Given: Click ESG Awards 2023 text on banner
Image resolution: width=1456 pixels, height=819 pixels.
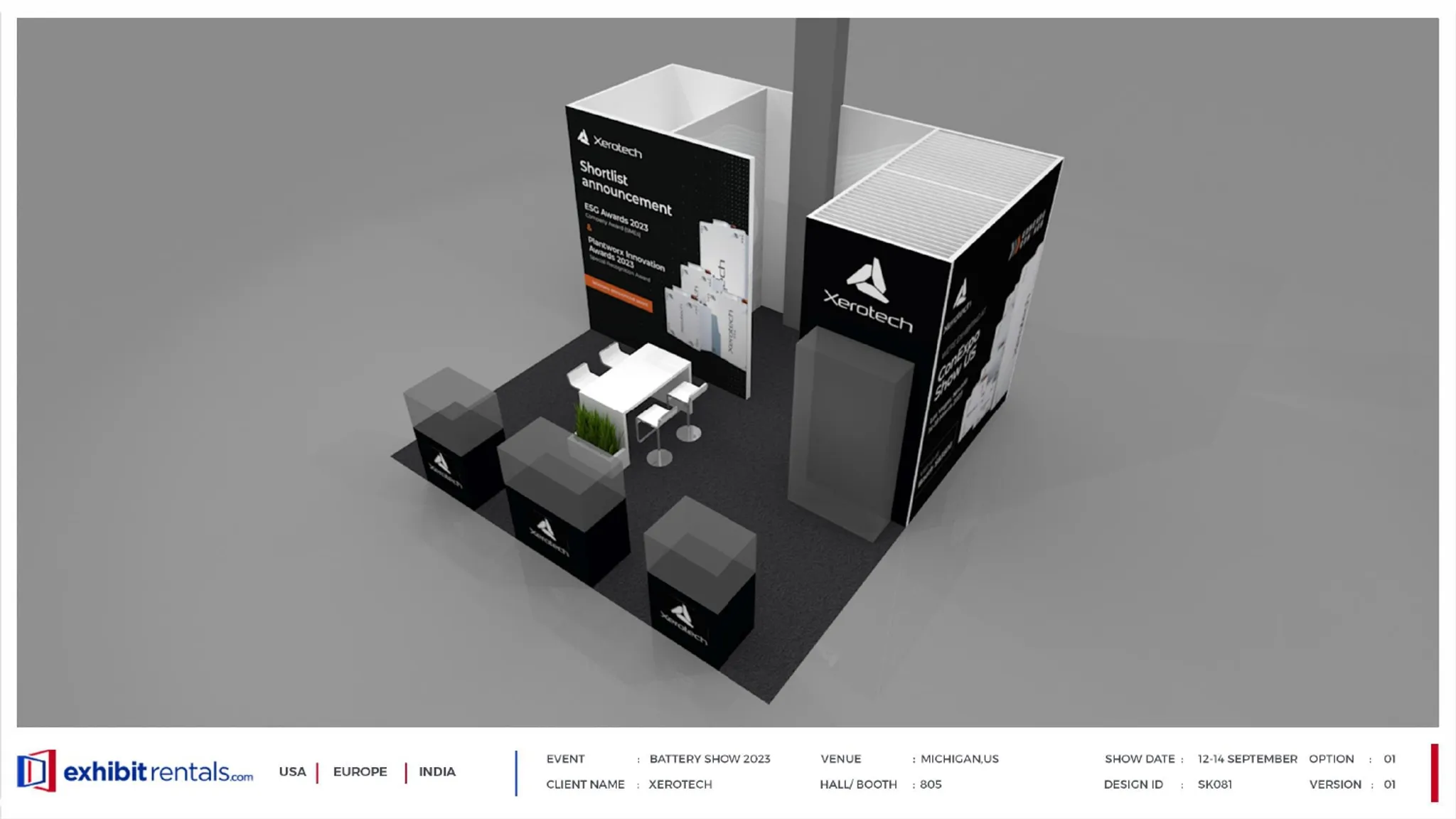Looking at the screenshot, I should click(x=616, y=218).
